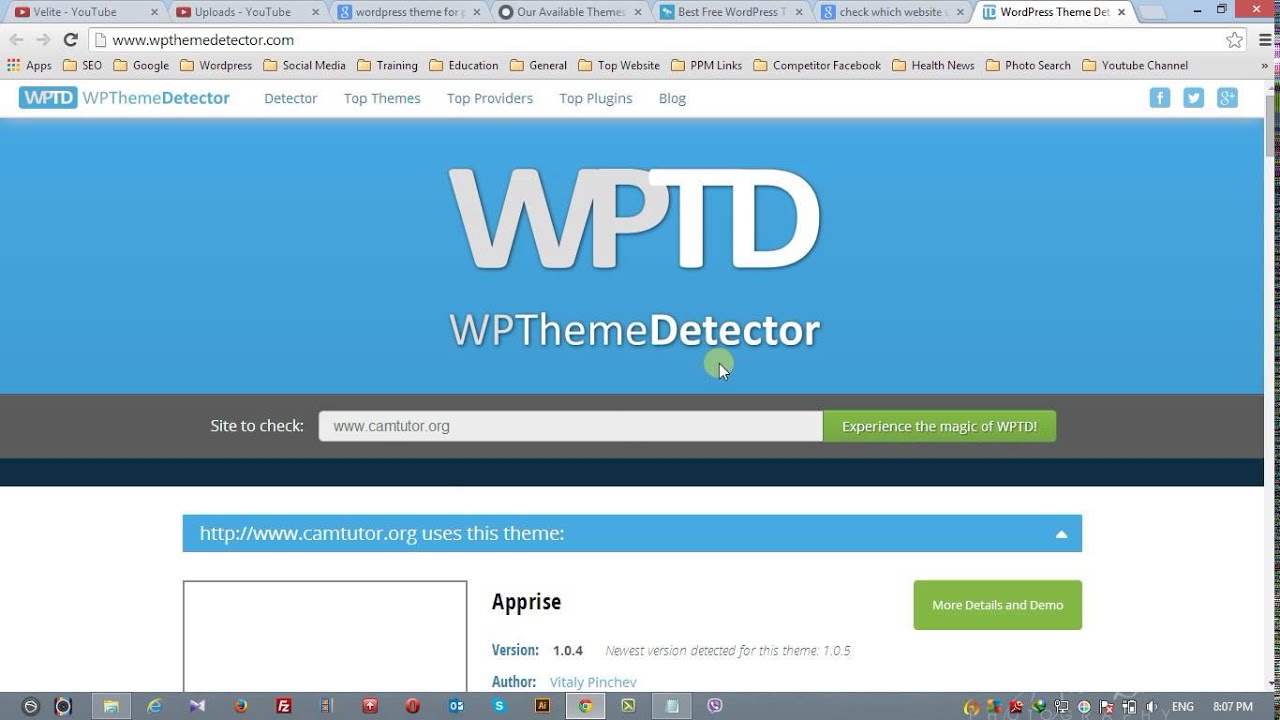
Task: Collapse the camtutor.org theme results panel
Action: (x=1061, y=534)
